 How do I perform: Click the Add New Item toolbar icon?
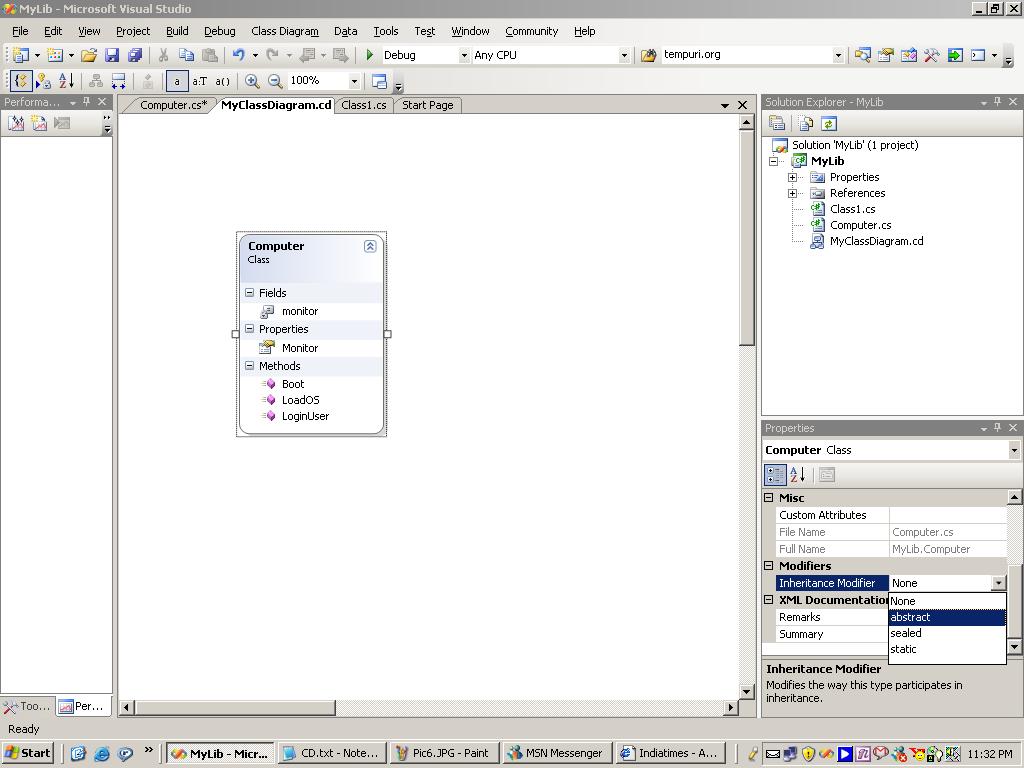point(56,56)
